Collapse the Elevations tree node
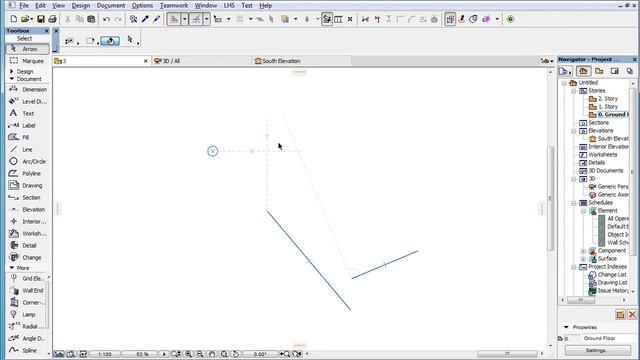The width and height of the screenshot is (640, 360). click(573, 131)
